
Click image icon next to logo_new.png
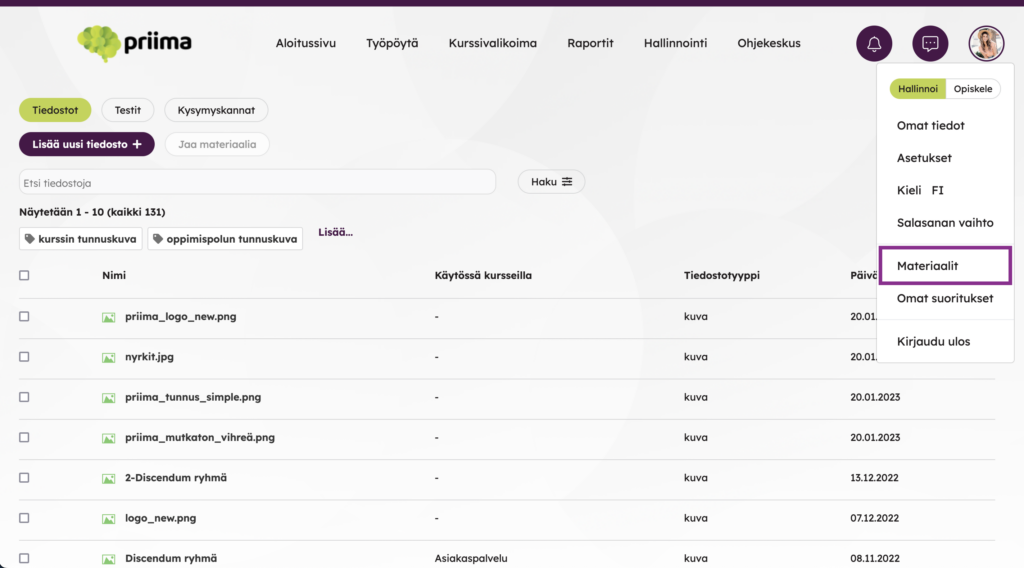pos(108,519)
